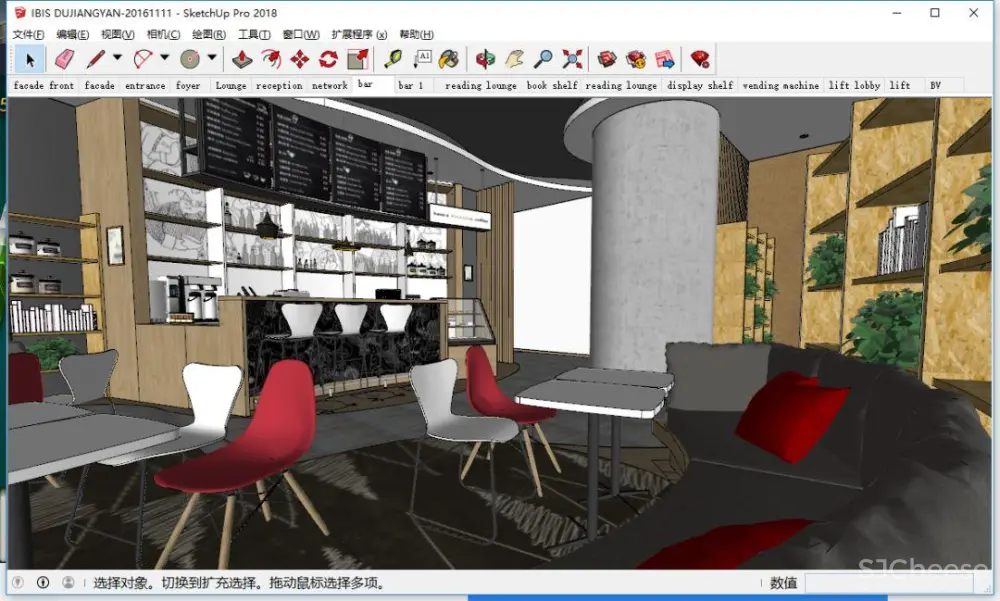Click the geo-location status bar icon
The width and height of the screenshot is (1000, 601).
[18, 582]
